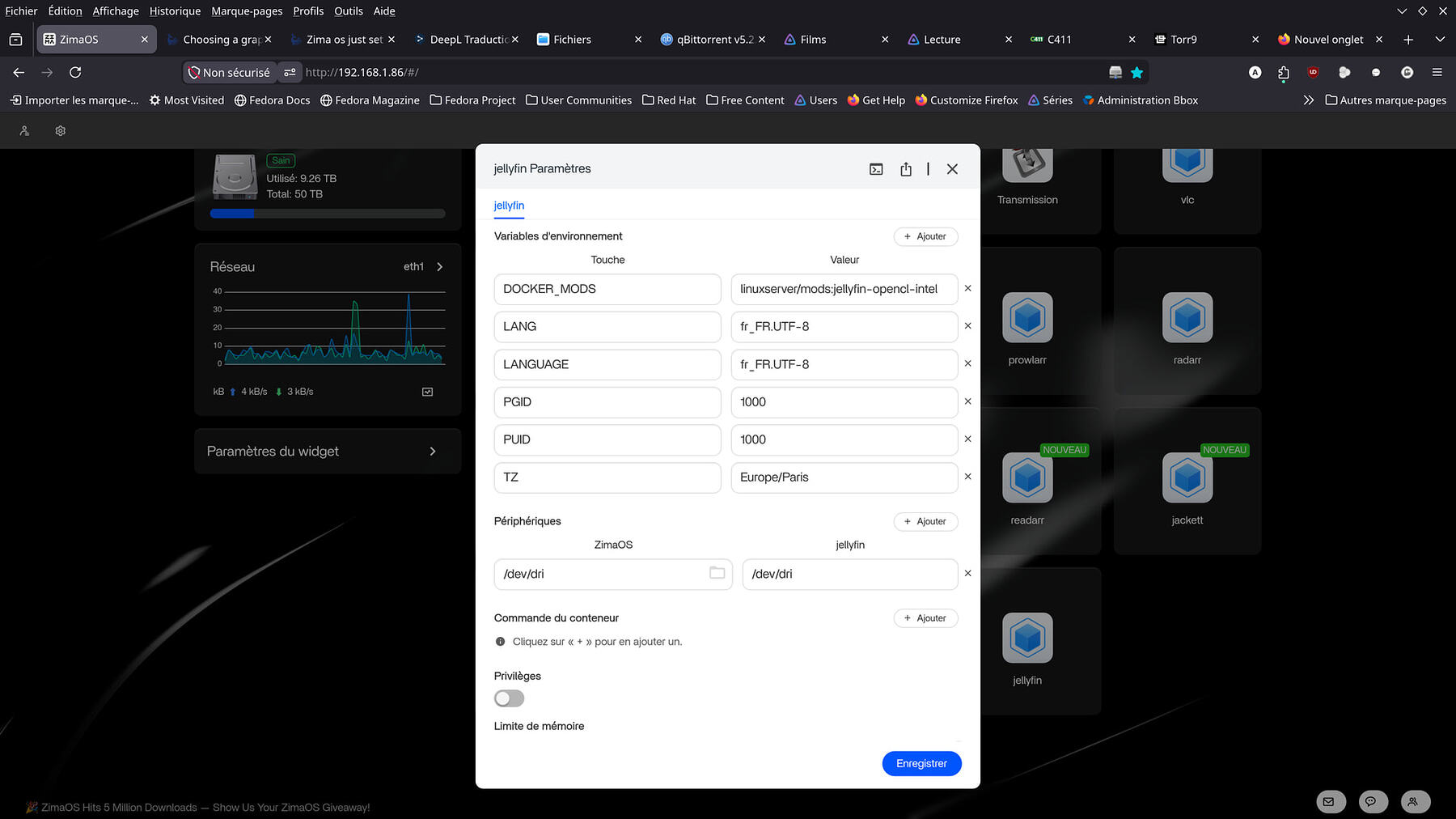
Task: Remove the DOCKER_MODS environment variable
Action: pos(967,288)
